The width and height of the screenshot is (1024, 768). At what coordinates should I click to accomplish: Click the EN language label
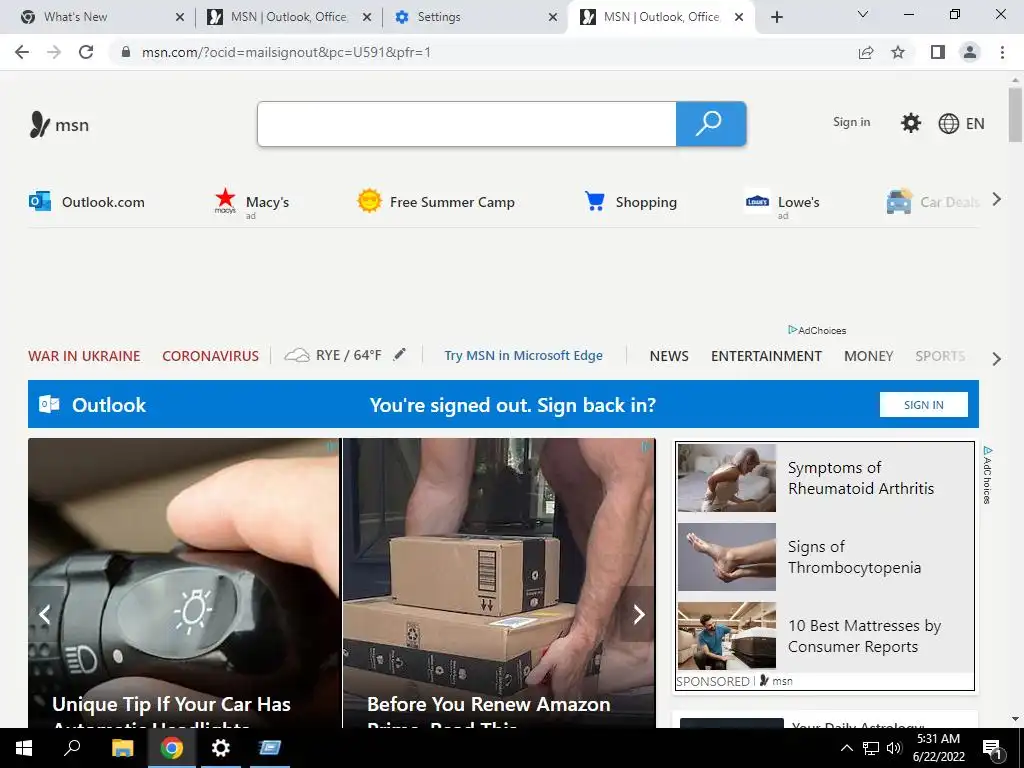coord(975,123)
